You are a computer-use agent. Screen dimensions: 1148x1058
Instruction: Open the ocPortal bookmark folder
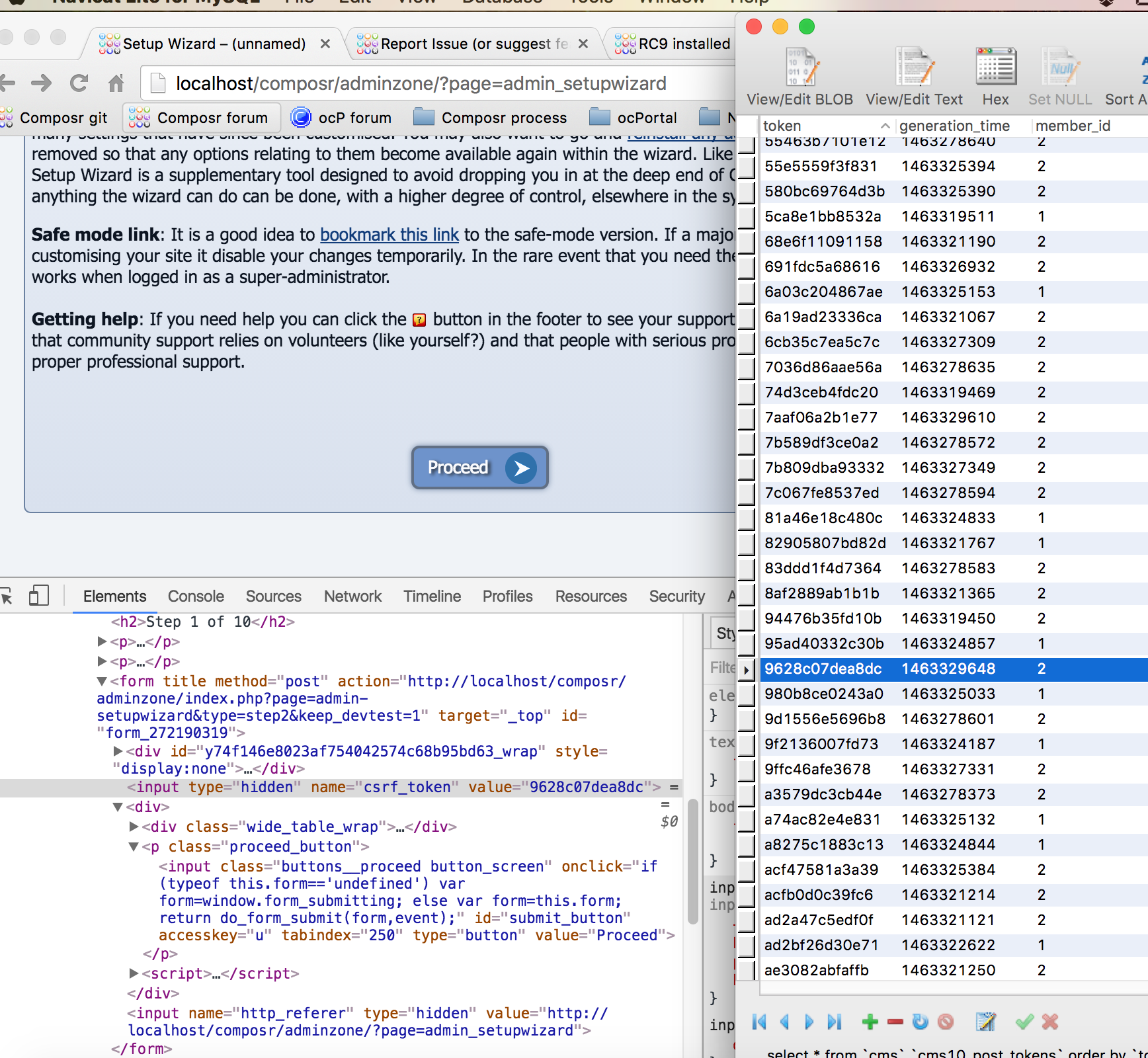(633, 118)
